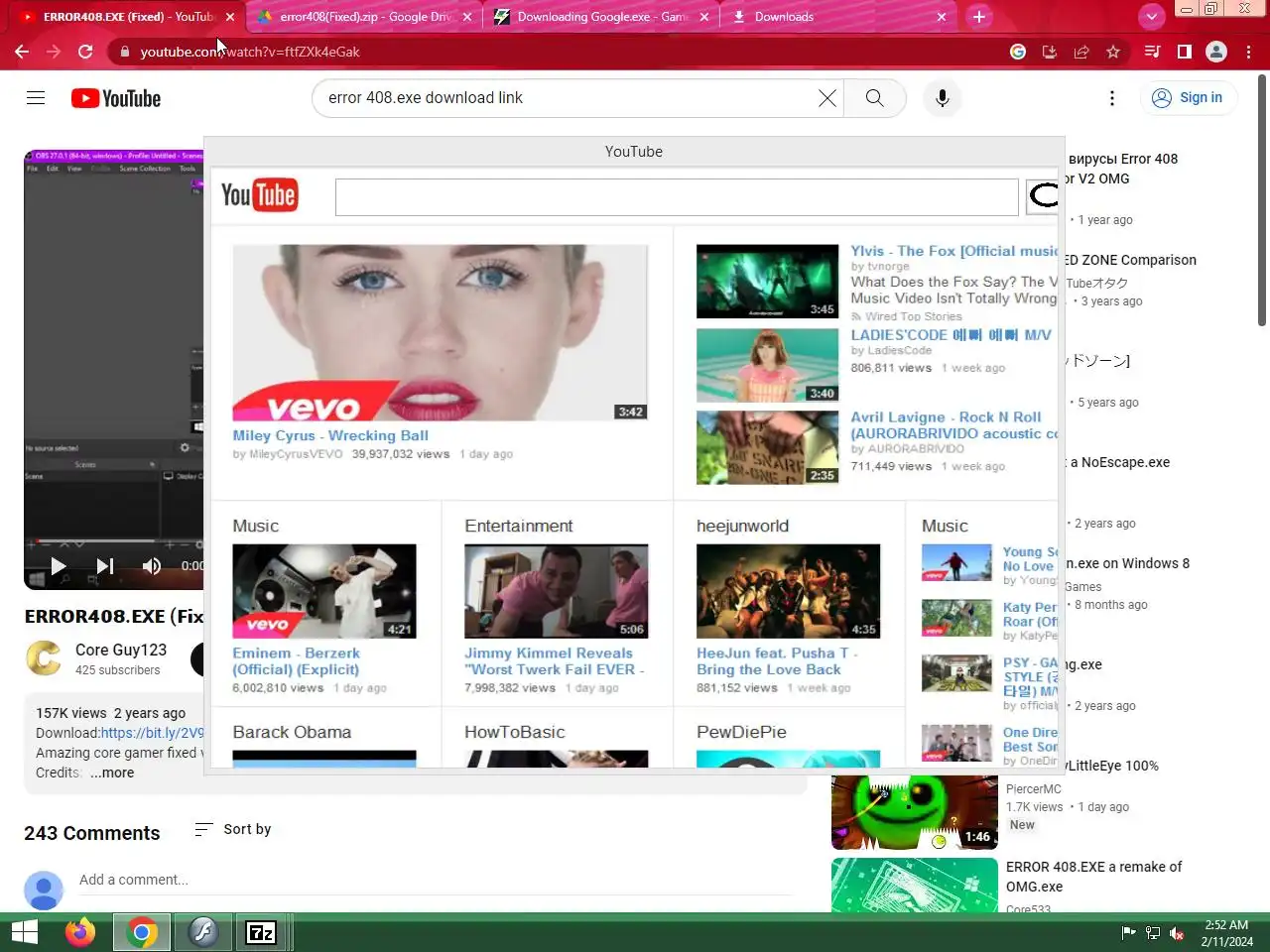Click search box in old YouTube popup
Viewport: 1270px width, 952px height.
tap(677, 196)
